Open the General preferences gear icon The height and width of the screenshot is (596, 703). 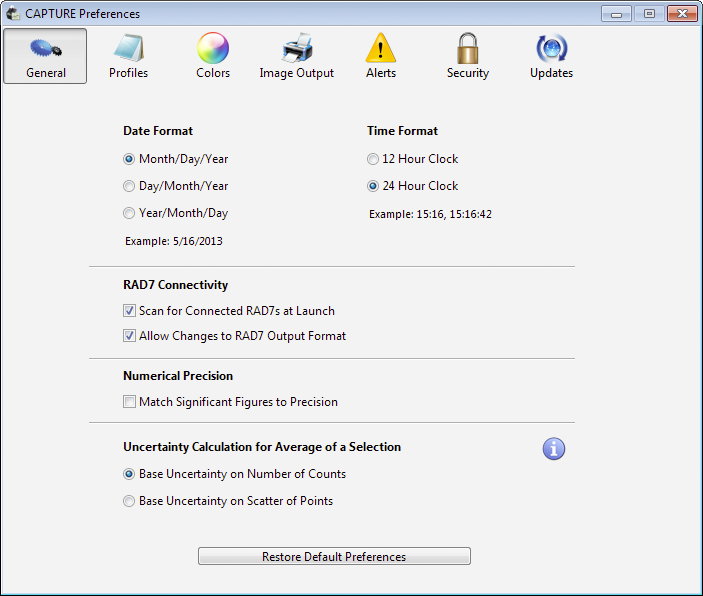click(46, 48)
